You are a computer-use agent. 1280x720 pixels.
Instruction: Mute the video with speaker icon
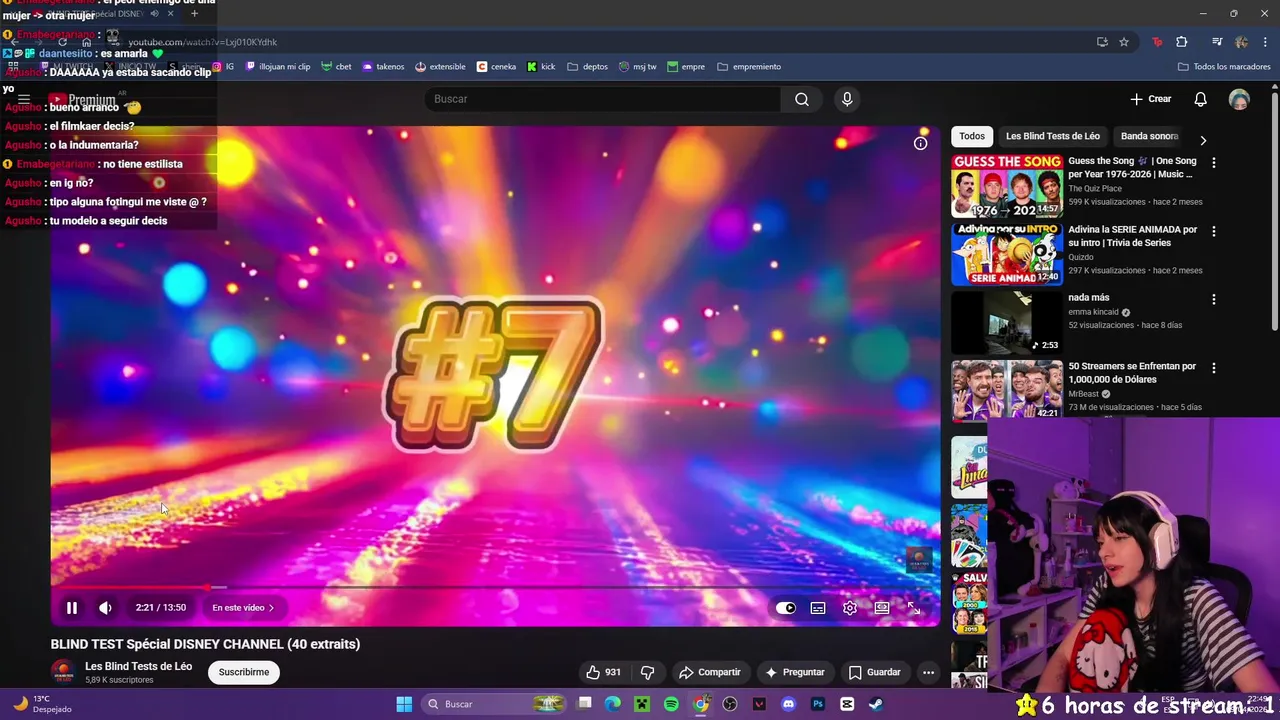coord(105,608)
